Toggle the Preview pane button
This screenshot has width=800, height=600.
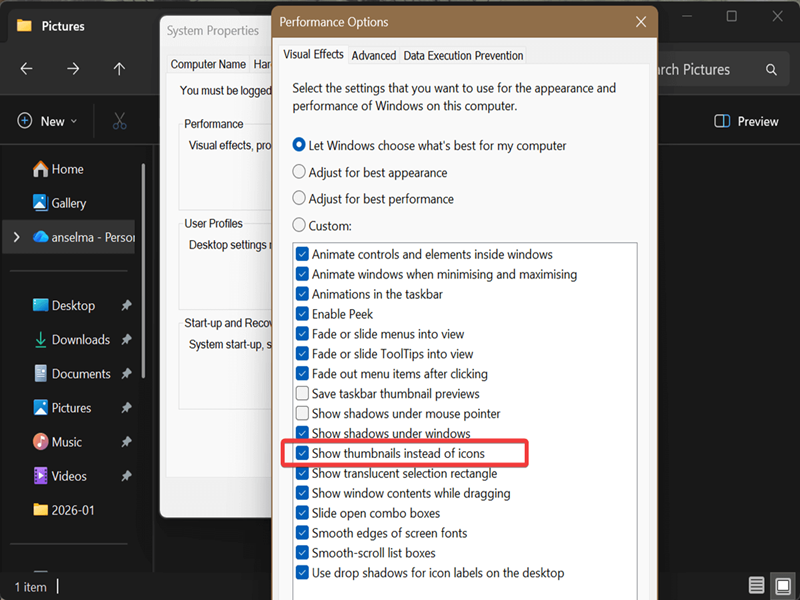coord(746,121)
